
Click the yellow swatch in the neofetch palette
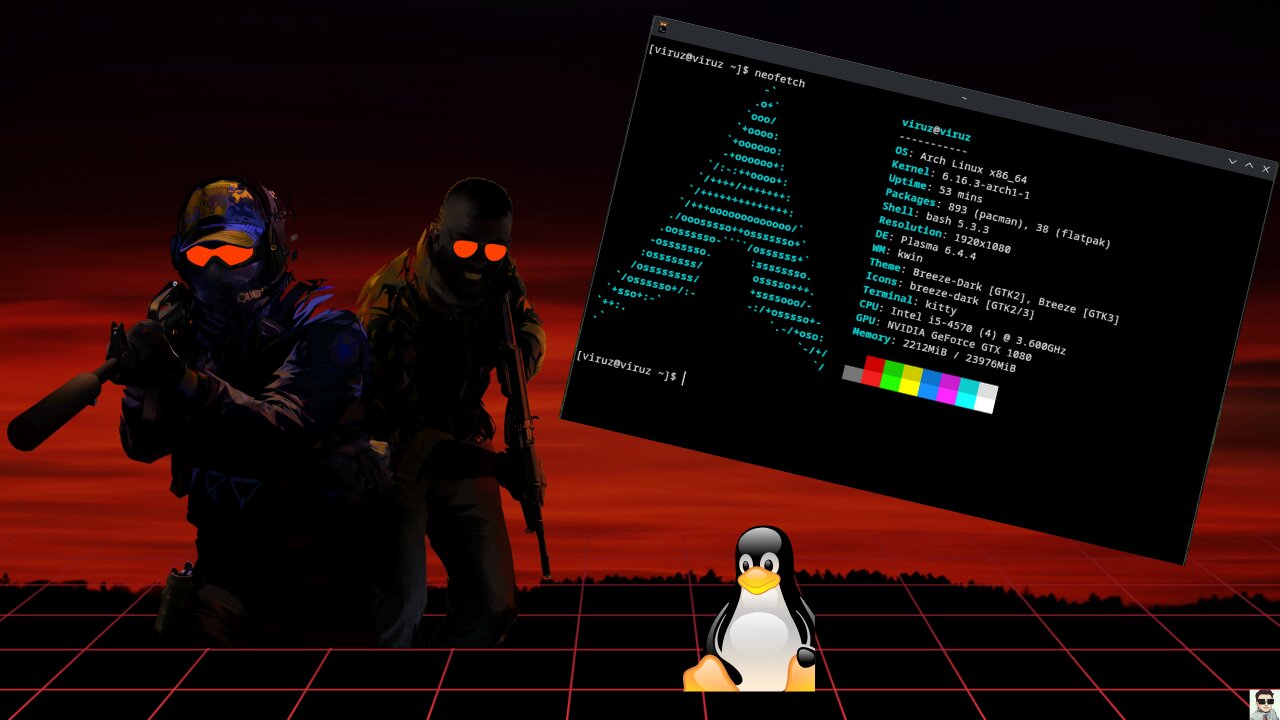[910, 381]
